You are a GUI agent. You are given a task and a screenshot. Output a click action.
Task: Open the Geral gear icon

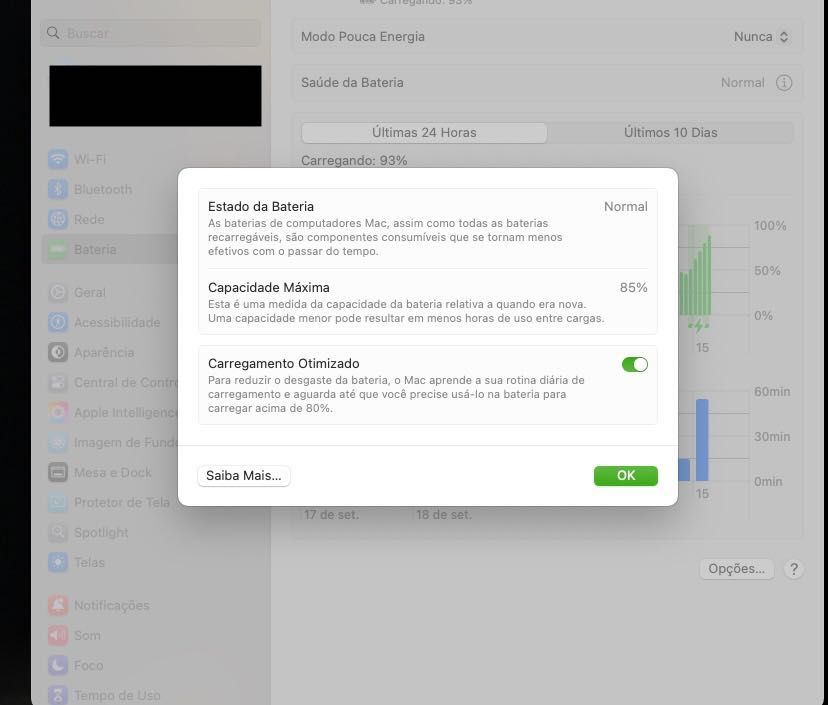click(58, 292)
